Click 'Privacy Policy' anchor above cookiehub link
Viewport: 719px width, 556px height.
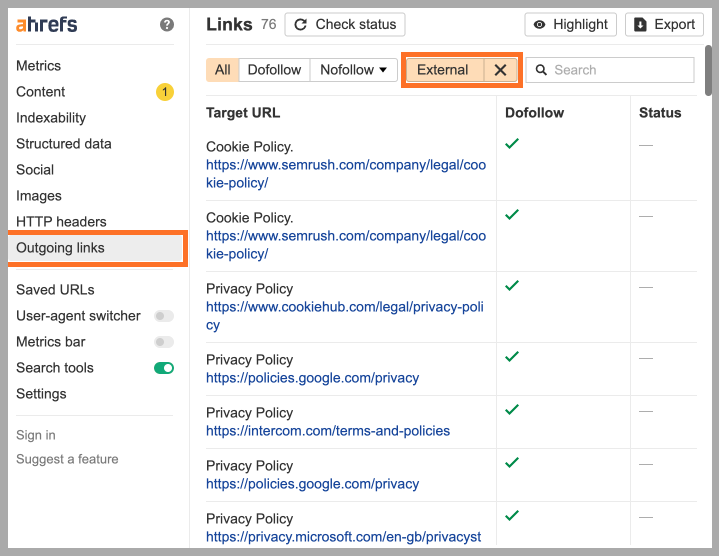249,289
